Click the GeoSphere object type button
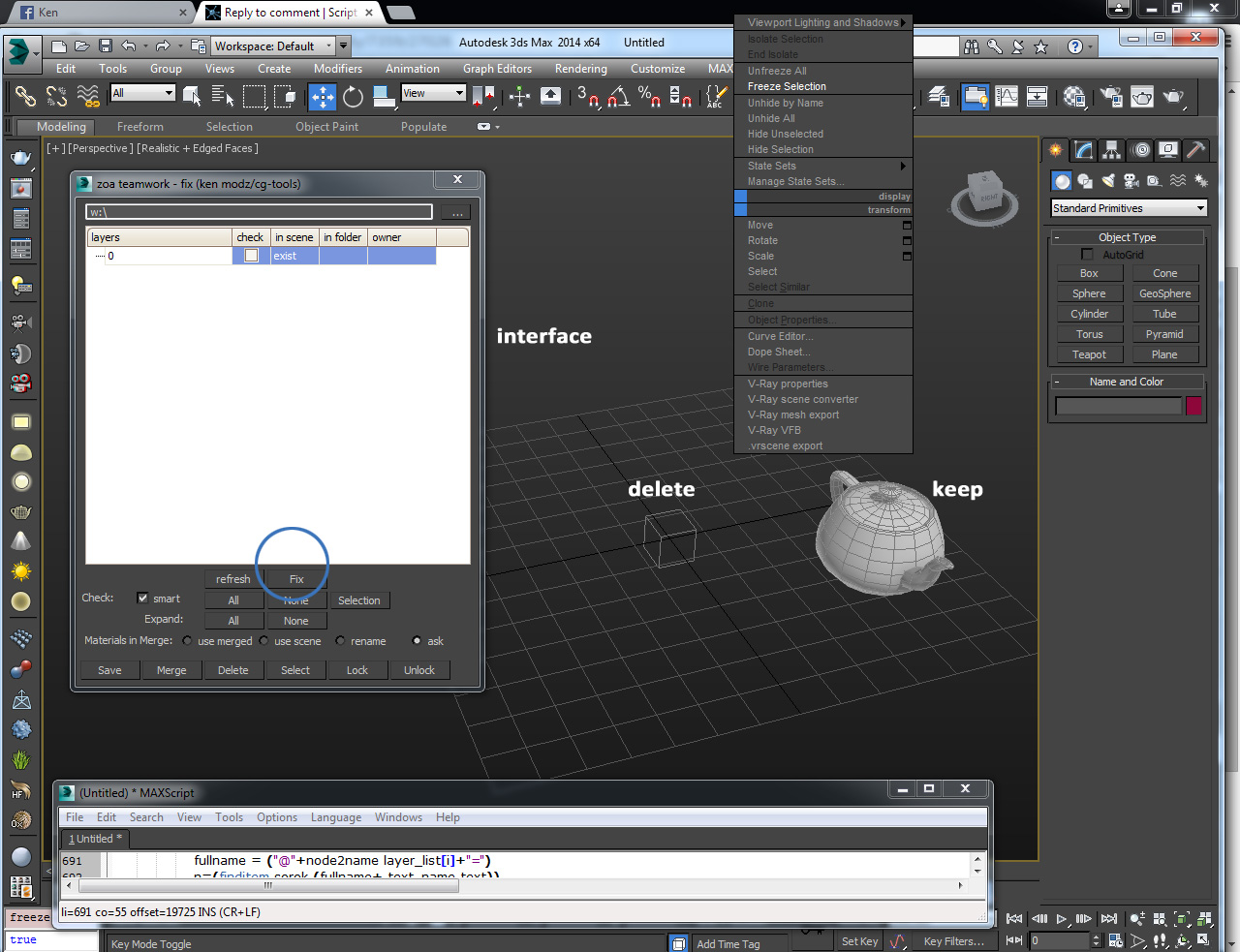 [x=1165, y=293]
